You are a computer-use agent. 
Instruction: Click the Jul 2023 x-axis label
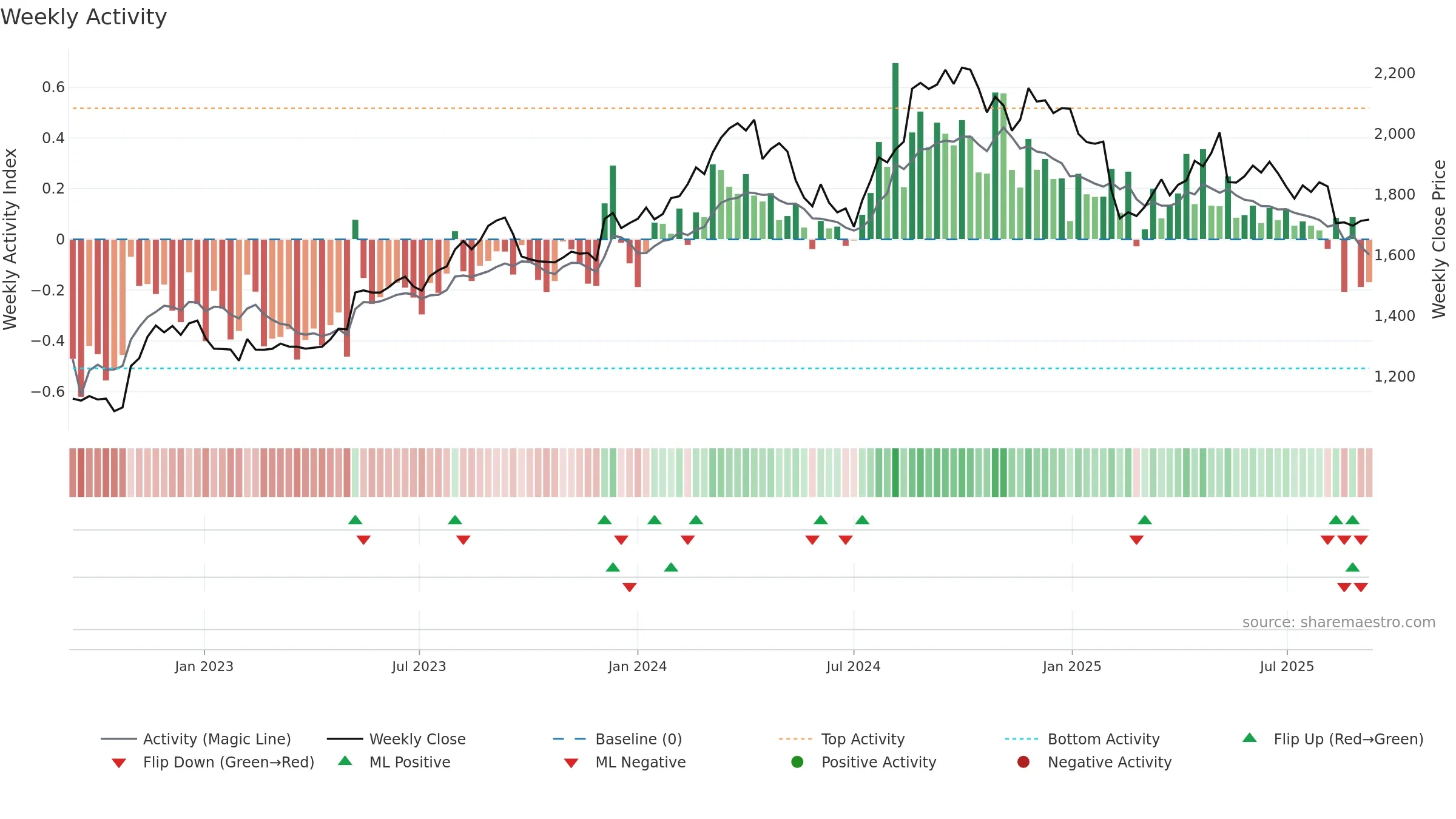pyautogui.click(x=419, y=666)
